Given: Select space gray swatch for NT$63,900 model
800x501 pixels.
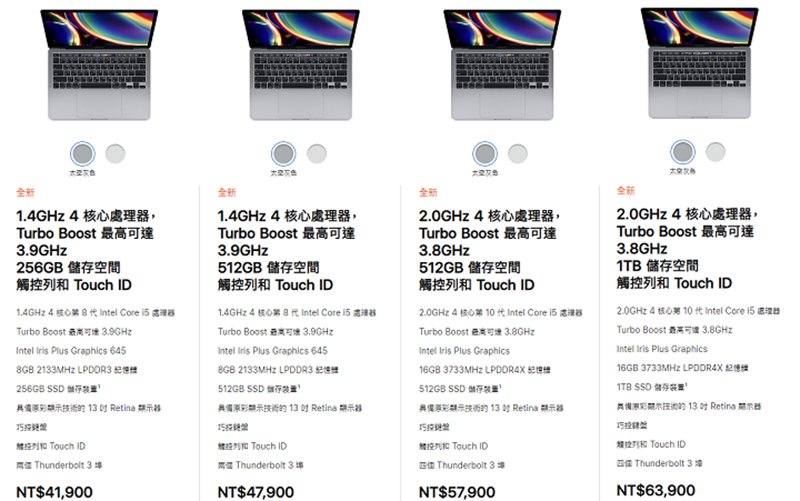Looking at the screenshot, I should (683, 152).
